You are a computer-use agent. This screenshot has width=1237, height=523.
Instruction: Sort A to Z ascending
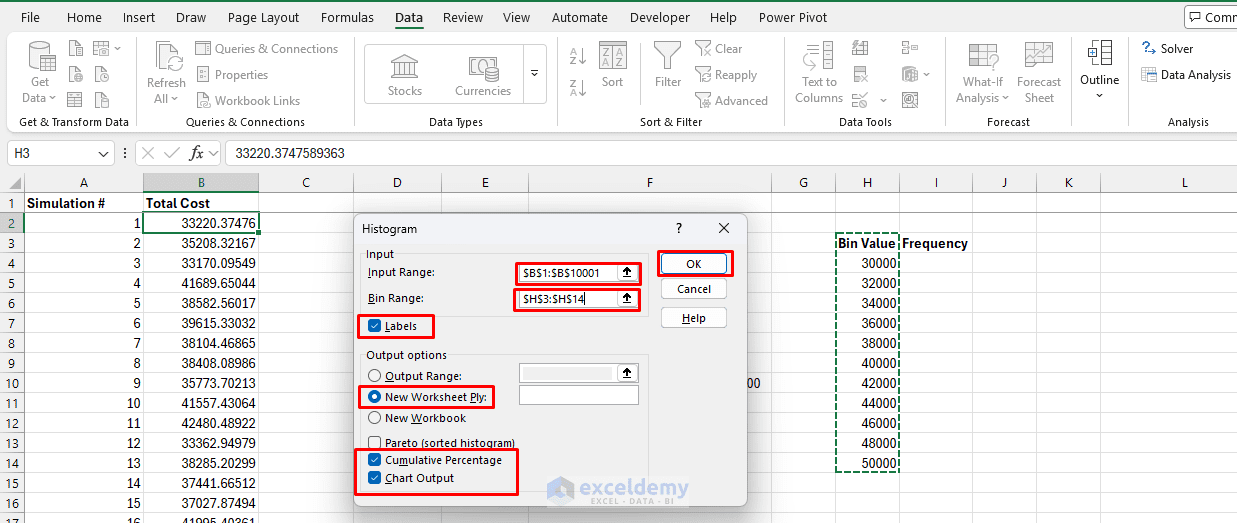tap(578, 57)
